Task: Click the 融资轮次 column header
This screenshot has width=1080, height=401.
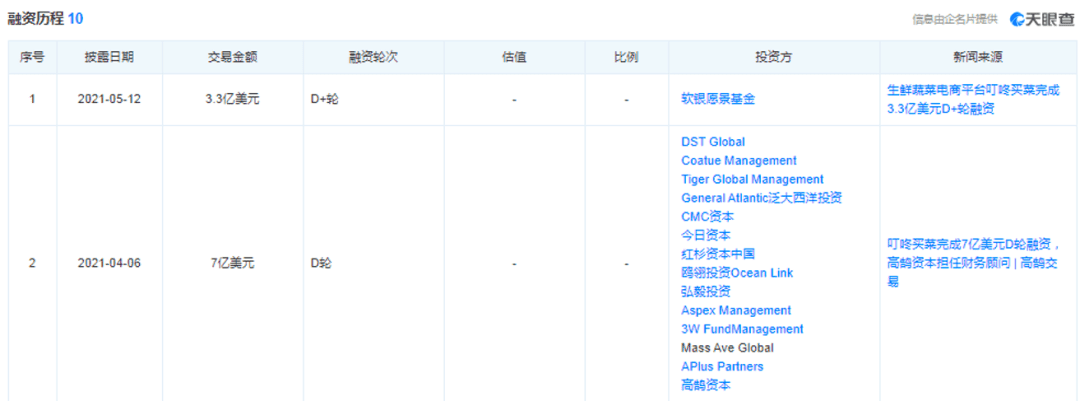Action: tap(373, 58)
